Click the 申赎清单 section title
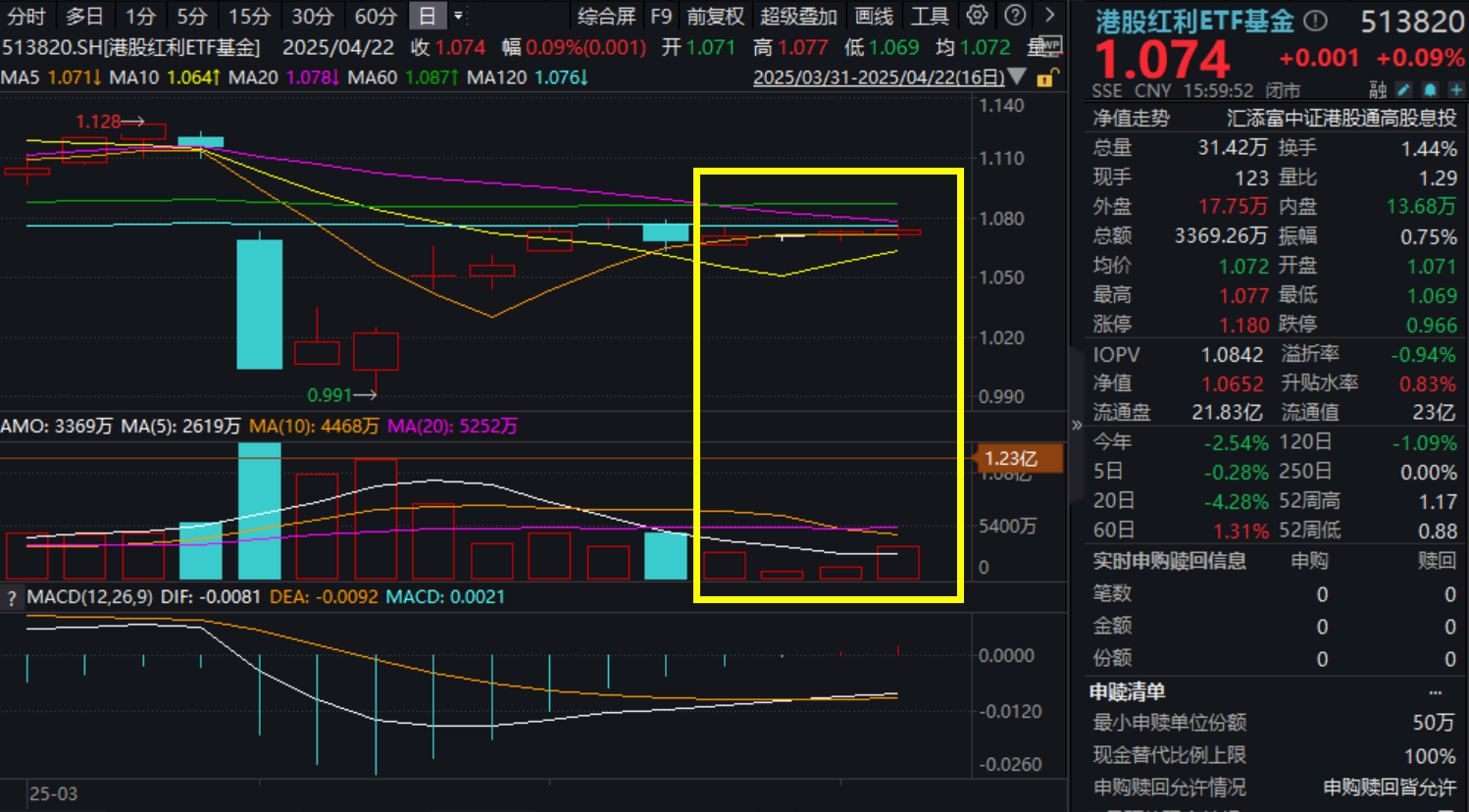The image size is (1469, 812). pyautogui.click(x=1128, y=692)
